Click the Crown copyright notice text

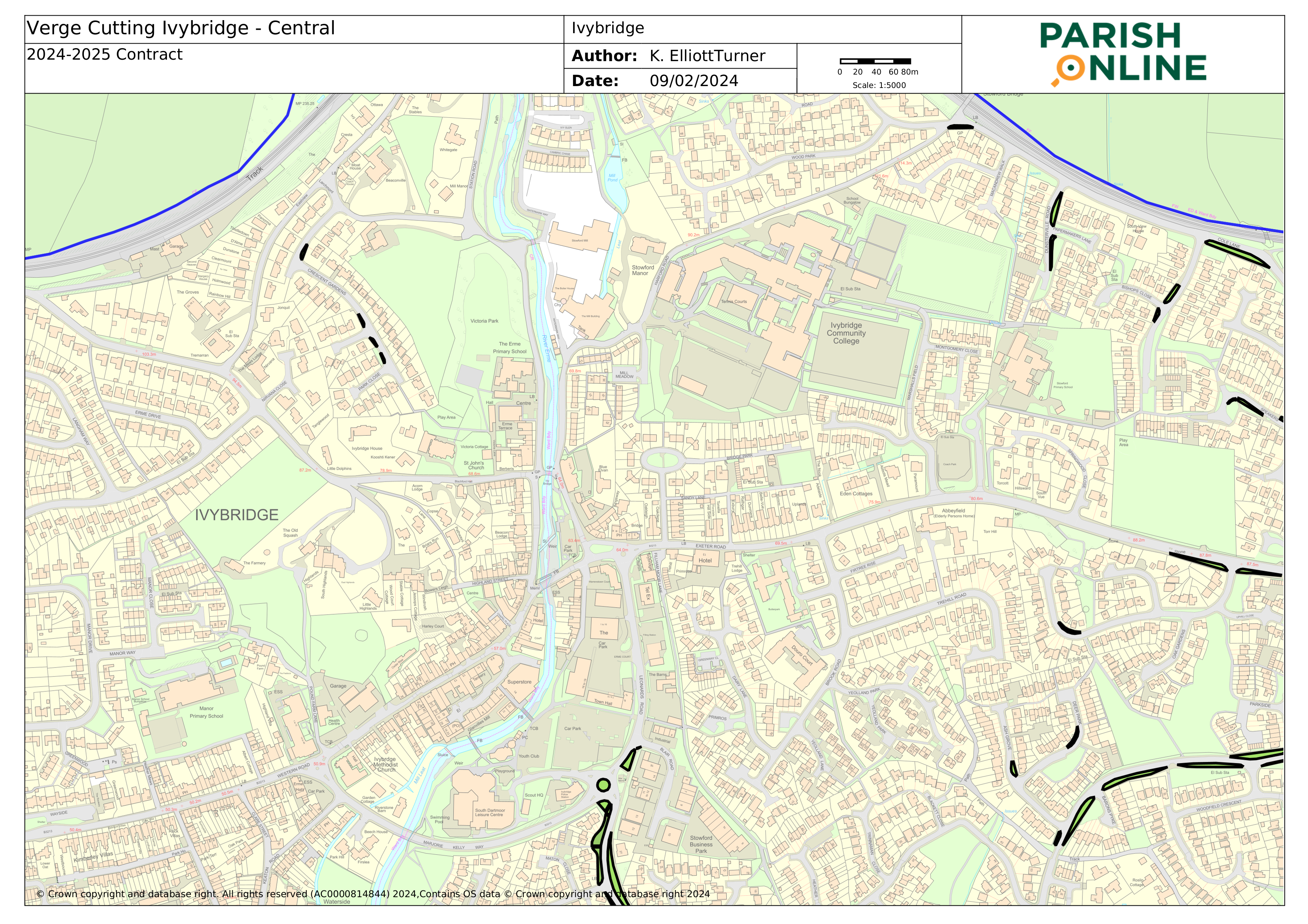372,894
